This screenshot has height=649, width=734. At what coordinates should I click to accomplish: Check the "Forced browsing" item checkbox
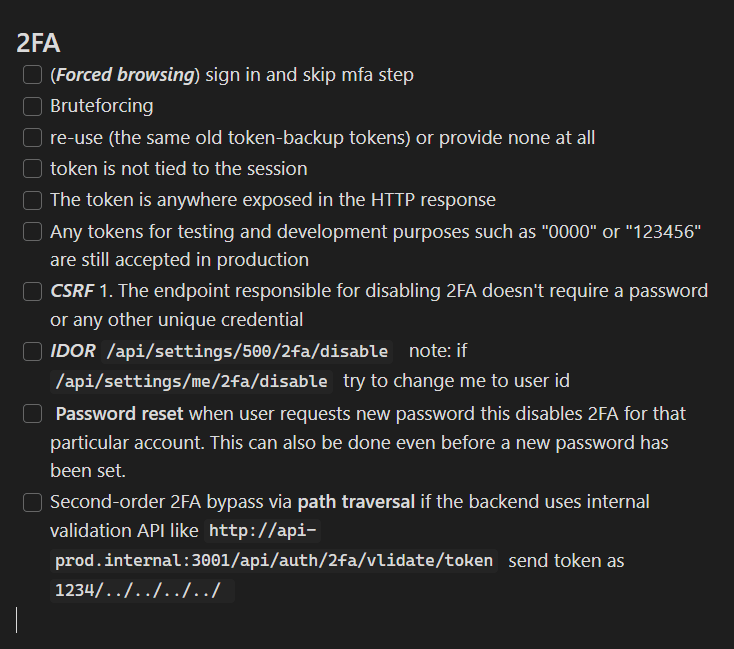click(33, 75)
